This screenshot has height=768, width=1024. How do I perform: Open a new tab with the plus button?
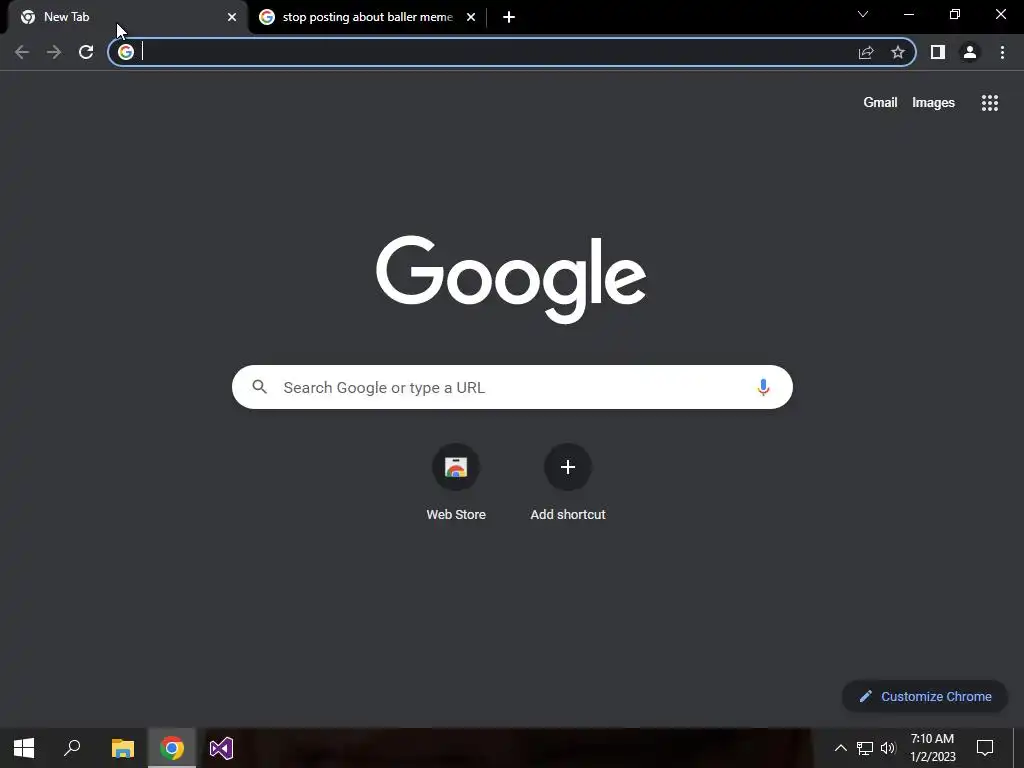tap(509, 17)
